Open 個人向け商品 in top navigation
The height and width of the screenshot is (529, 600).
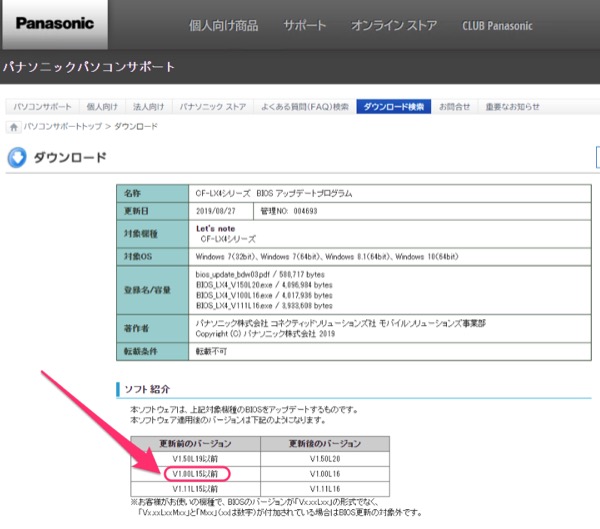coord(223,26)
